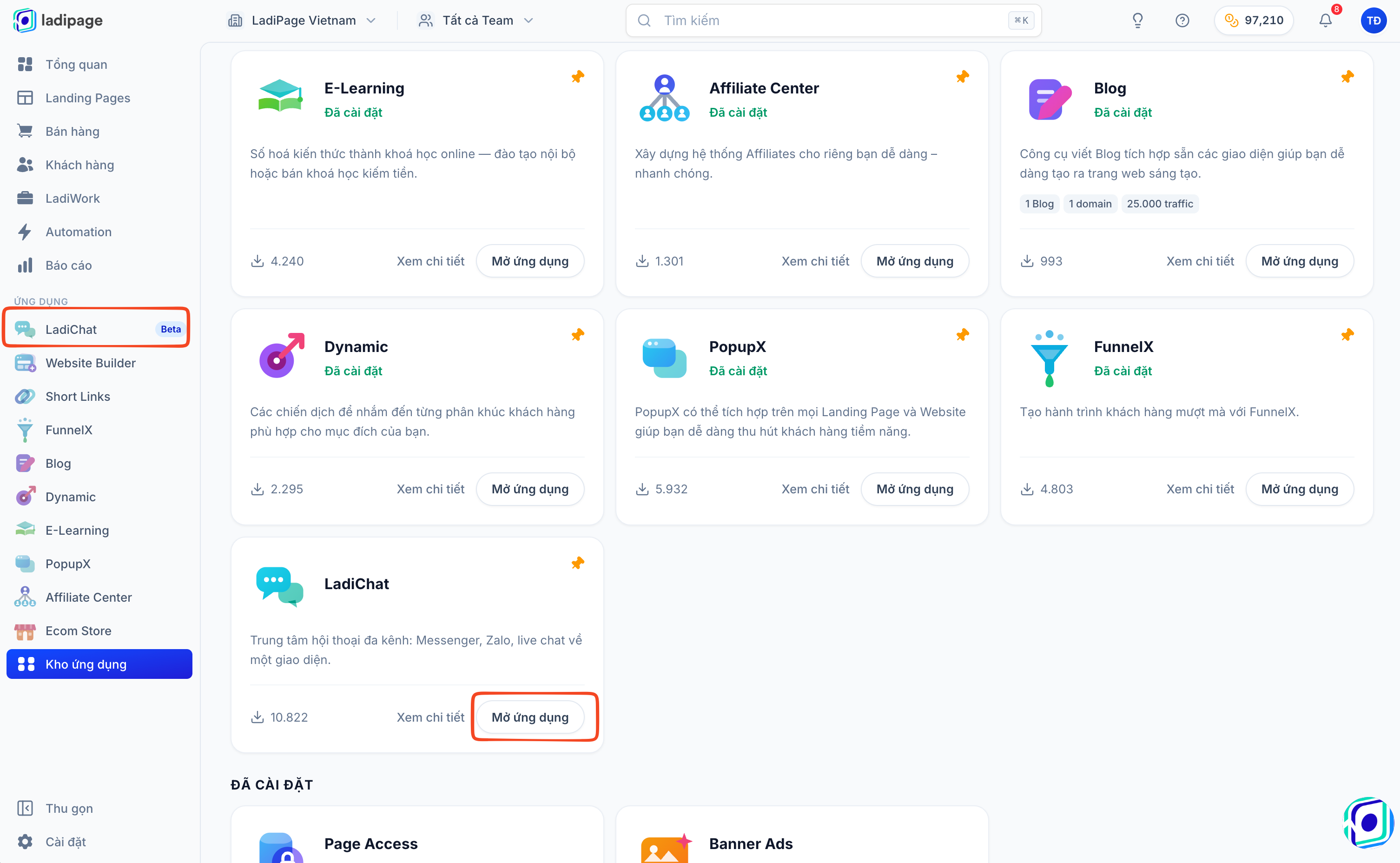Open E-Learning in sidebar
The height and width of the screenshot is (863, 1400).
(99, 530)
